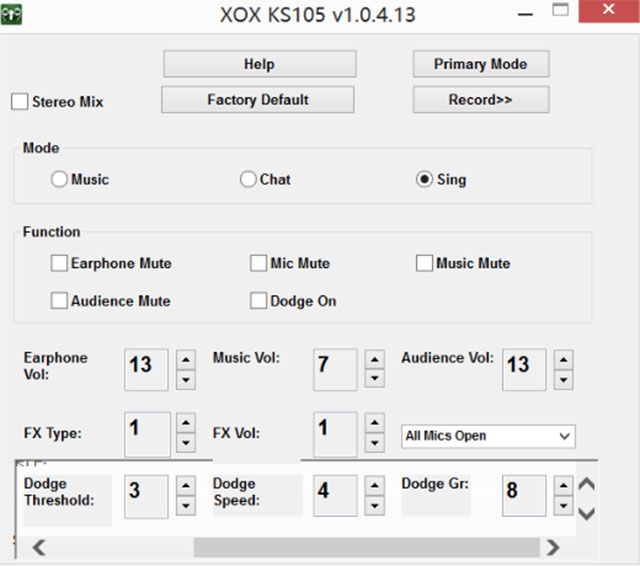The height and width of the screenshot is (566, 640).
Task: Increase Earphone Vol with up arrow
Action: tap(186, 360)
